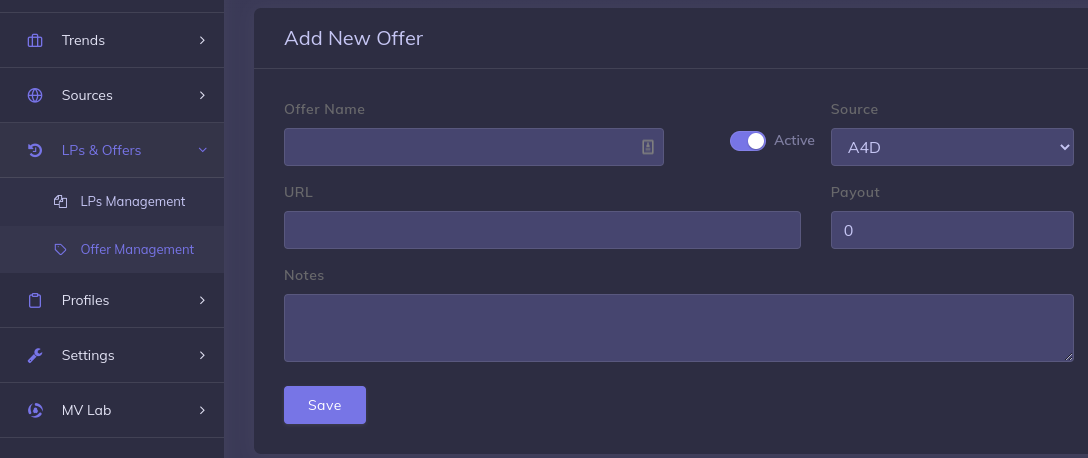Save the new offer
The height and width of the screenshot is (458, 1088).
[325, 405]
